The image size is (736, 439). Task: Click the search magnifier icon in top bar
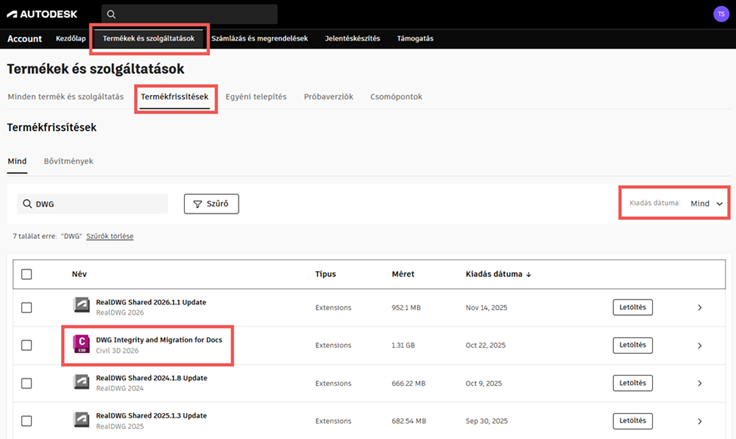tap(111, 14)
